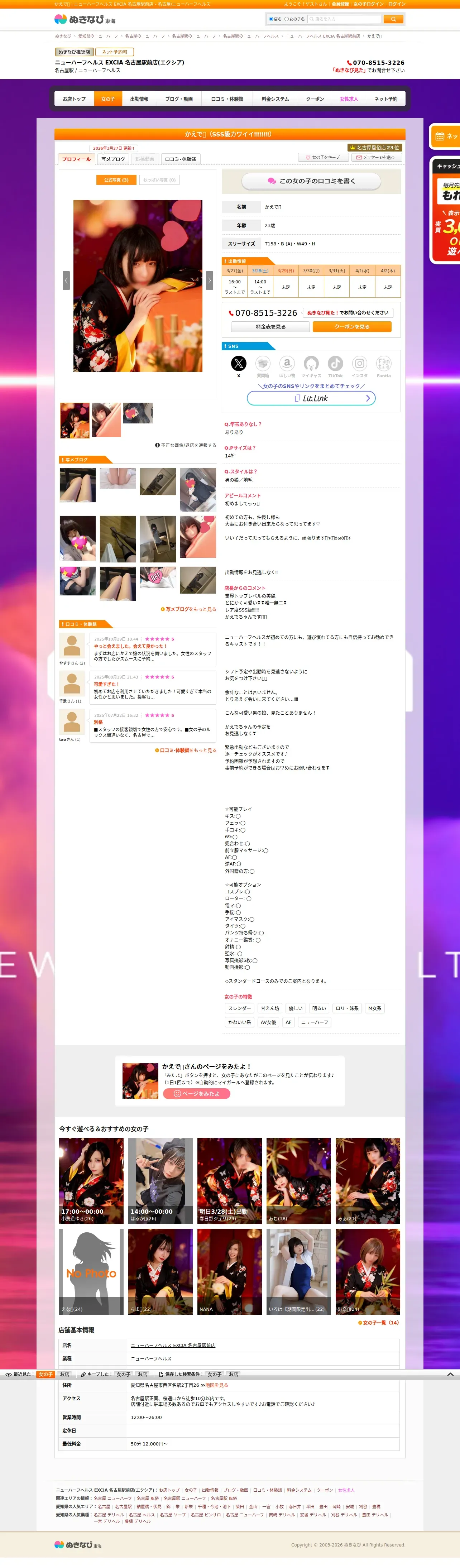
Task: Select the 店名 radio button
Action: (x=271, y=19)
